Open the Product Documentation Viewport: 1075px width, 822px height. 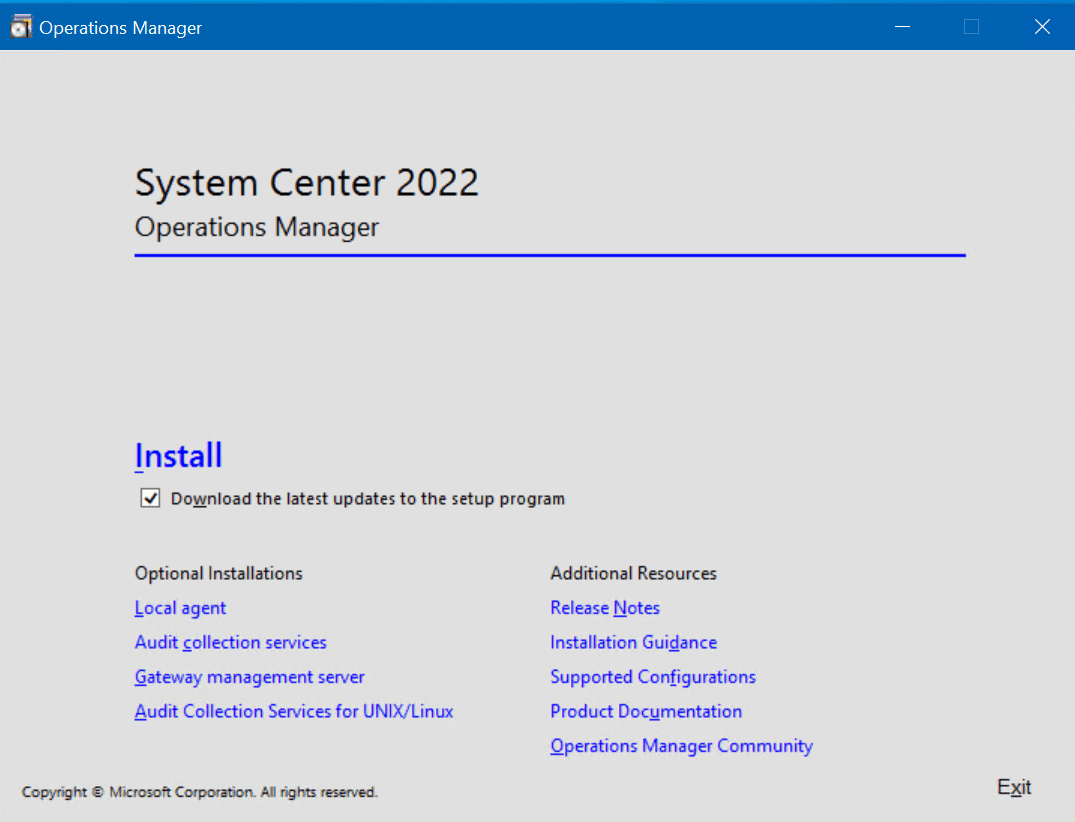point(645,711)
